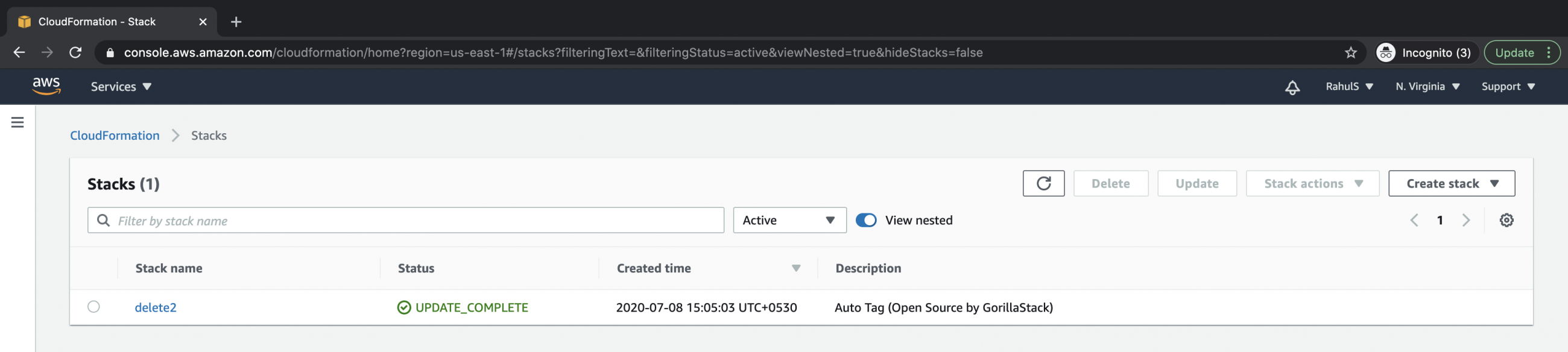The width and height of the screenshot is (1568, 352).
Task: Refresh the stacks list with the refresh button
Action: pyautogui.click(x=1043, y=184)
